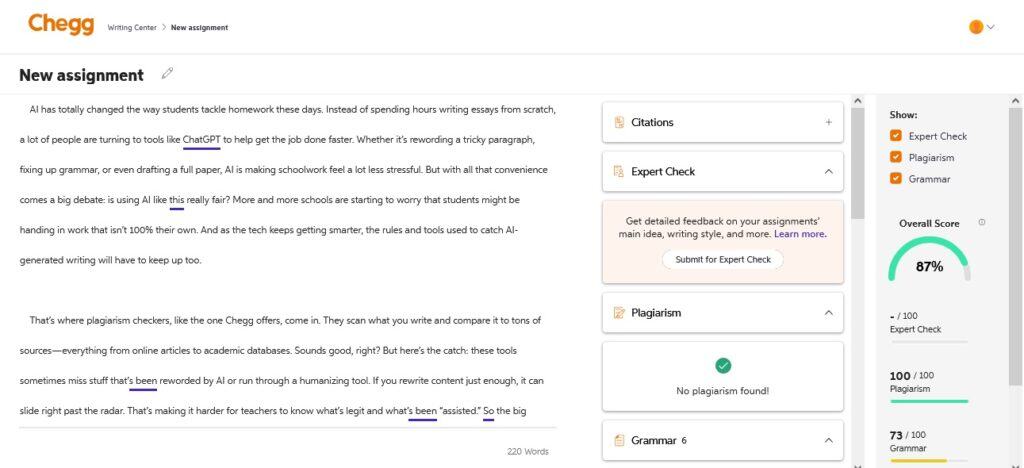Viewport: 1024px width, 468px height.
Task: Click the New assignment page title
Action: (82, 75)
